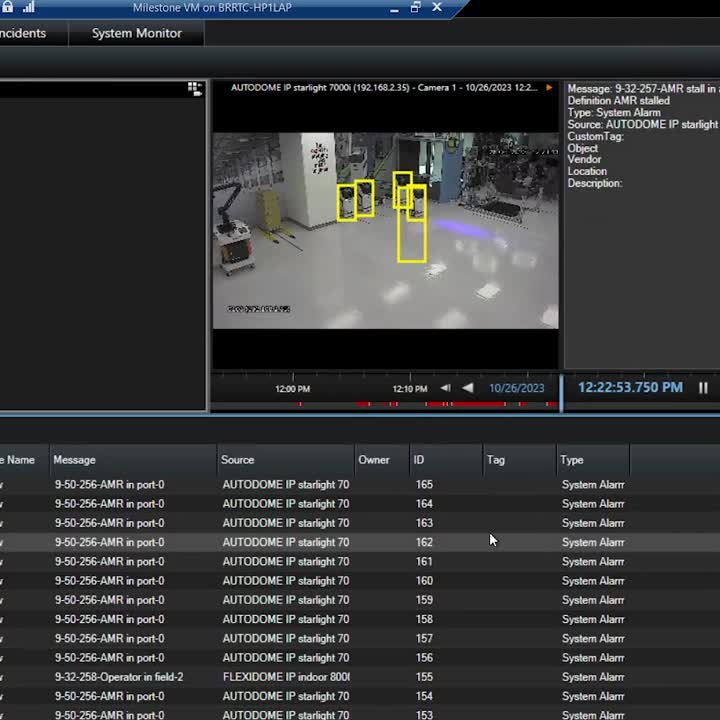Open the System Monitor tab
The width and height of the screenshot is (720, 720).
[x=136, y=33]
